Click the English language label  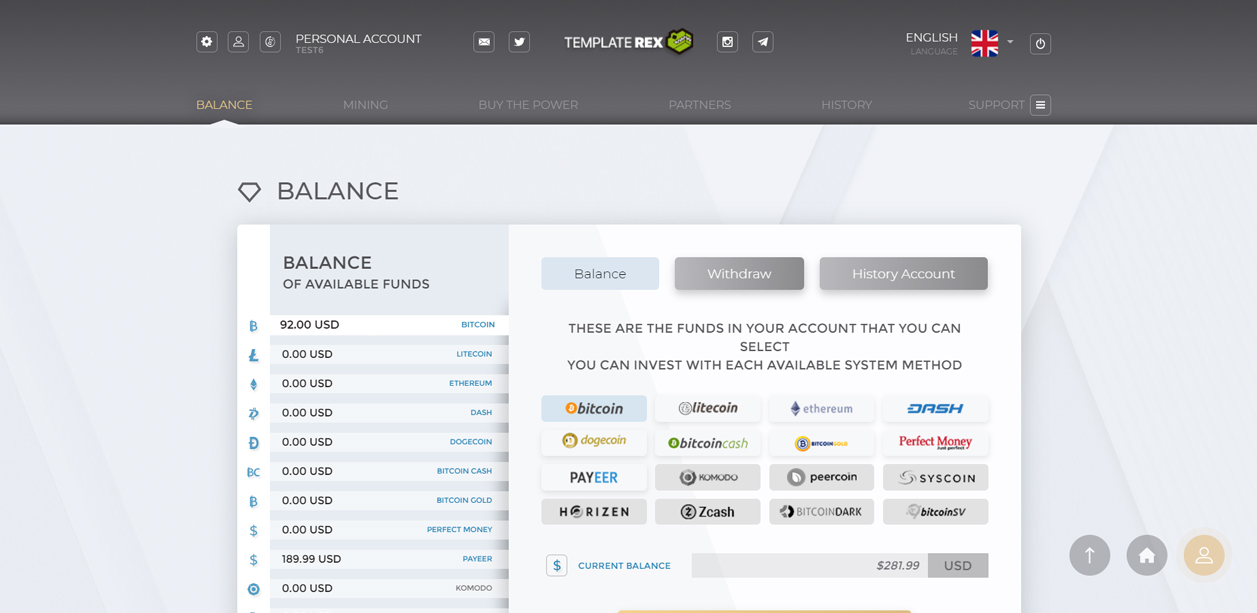pyautogui.click(x=932, y=38)
